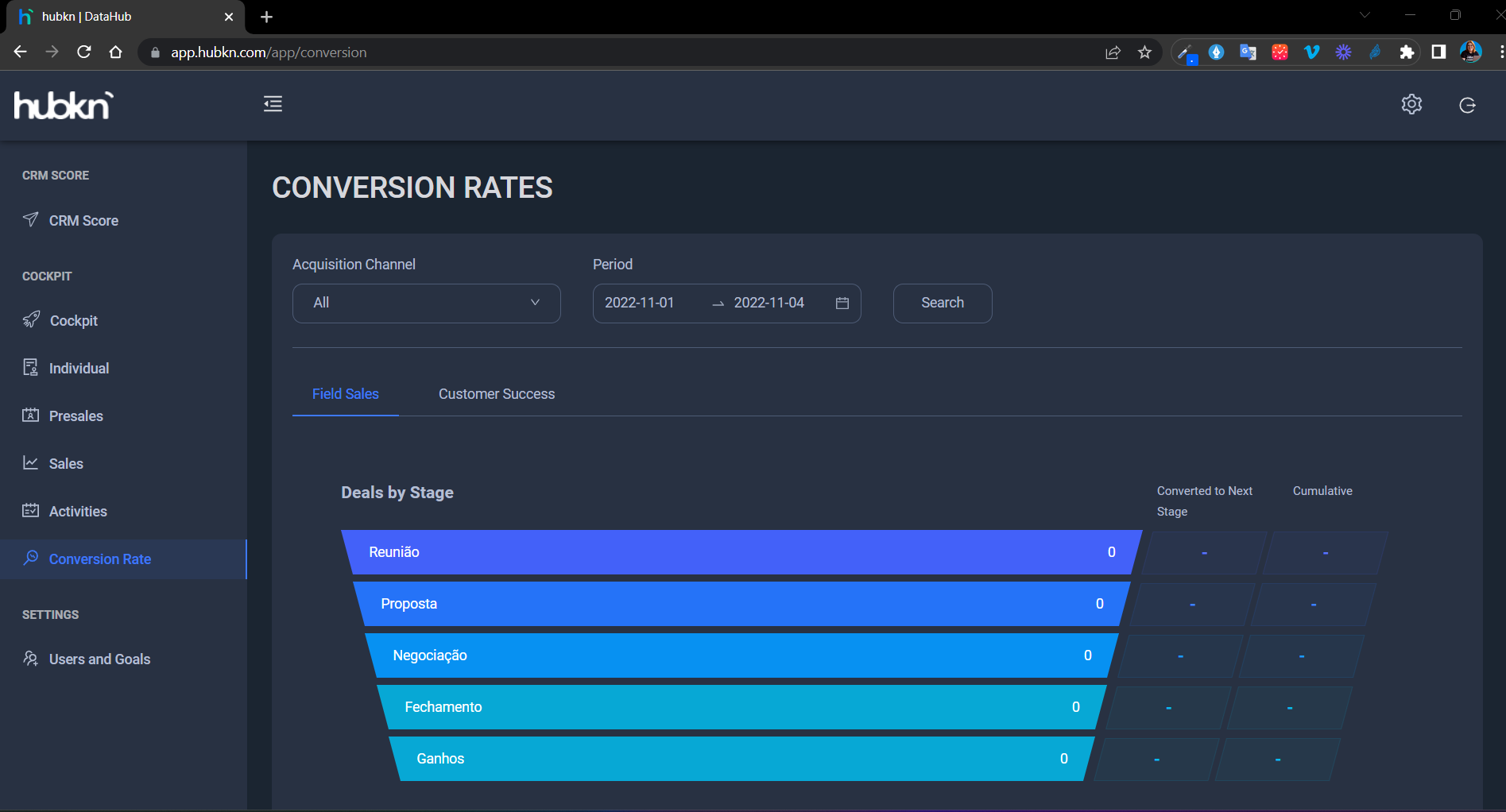Viewport: 1506px width, 812px height.
Task: Click the Fechamento funnel bar
Action: (x=741, y=707)
